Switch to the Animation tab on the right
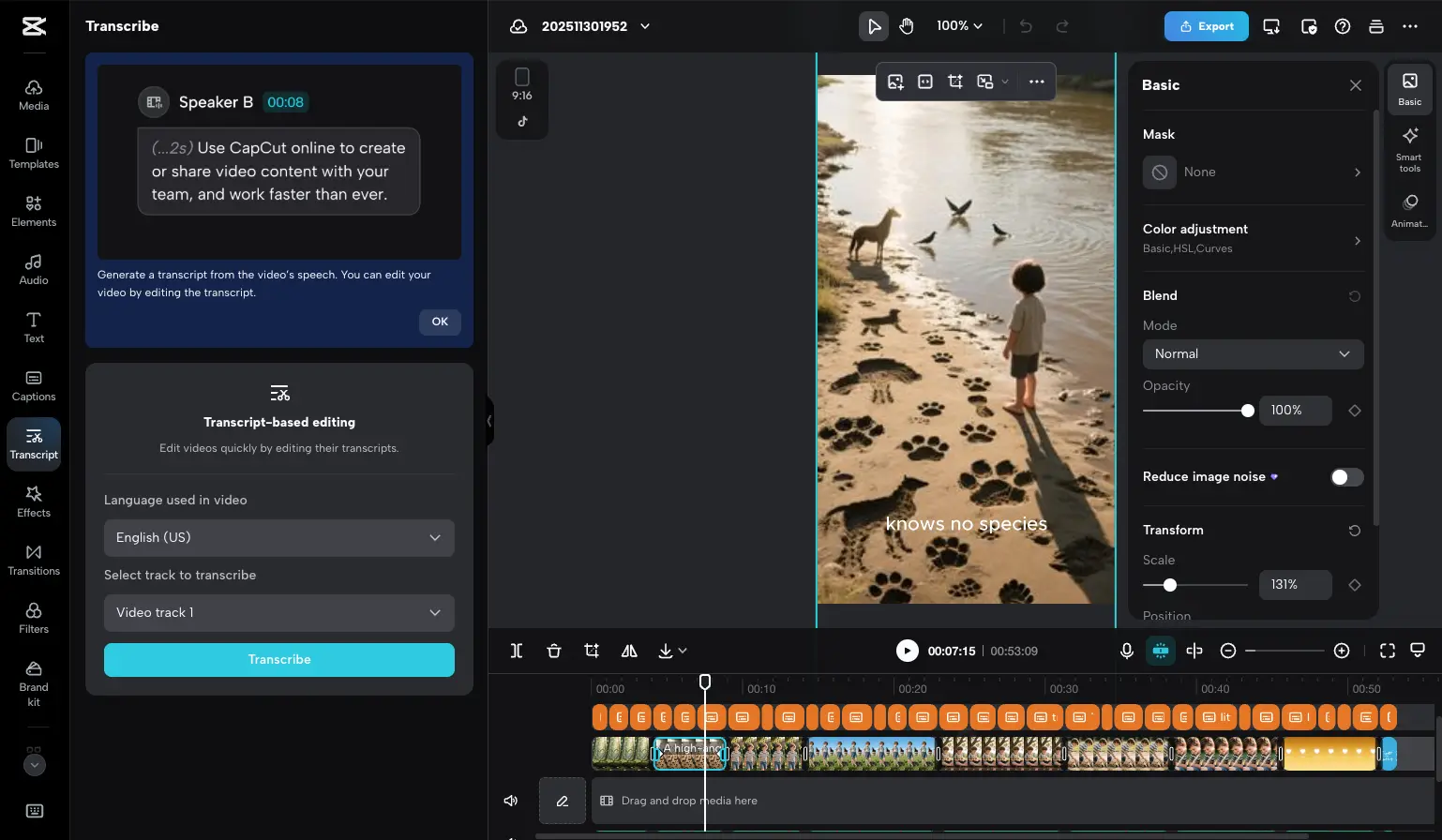The height and width of the screenshot is (840, 1442). point(1409,208)
